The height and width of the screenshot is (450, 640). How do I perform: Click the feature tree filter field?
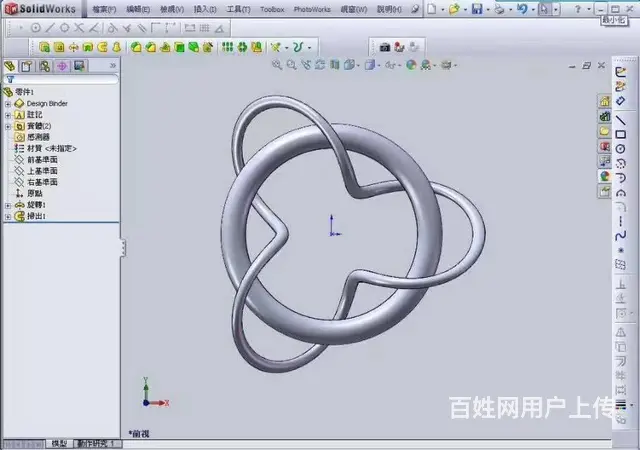pos(61,79)
